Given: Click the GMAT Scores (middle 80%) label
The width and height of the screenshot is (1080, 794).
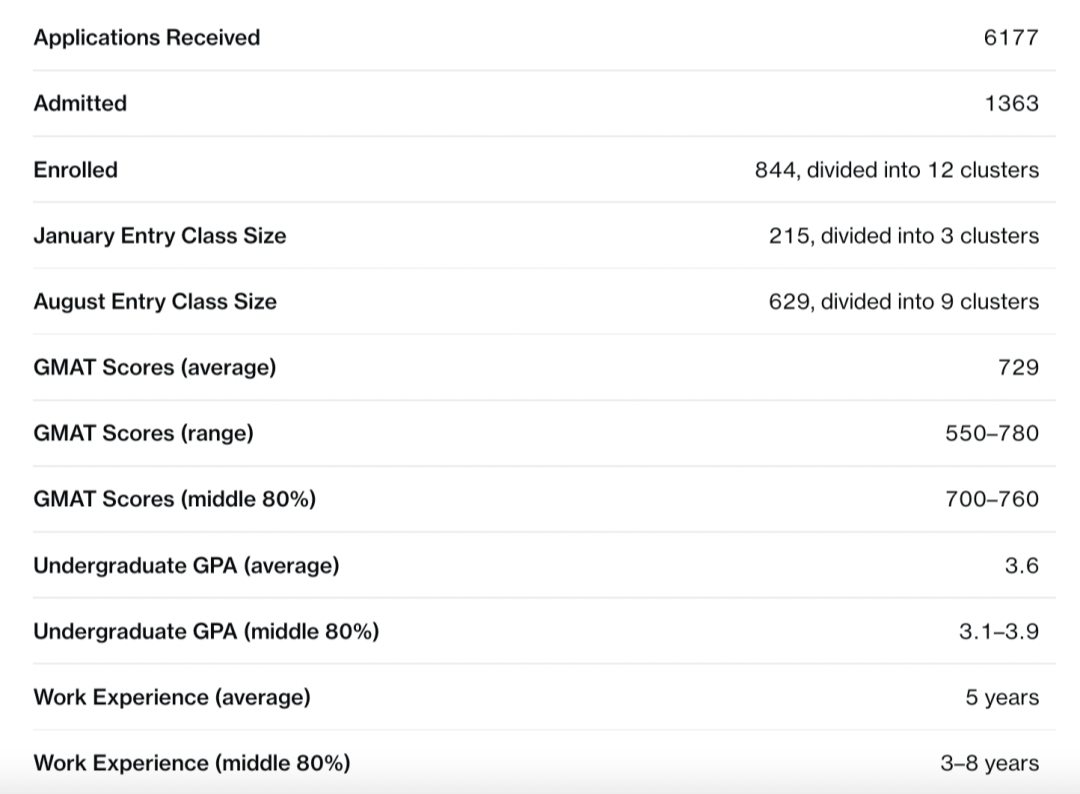Looking at the screenshot, I should point(175,499).
